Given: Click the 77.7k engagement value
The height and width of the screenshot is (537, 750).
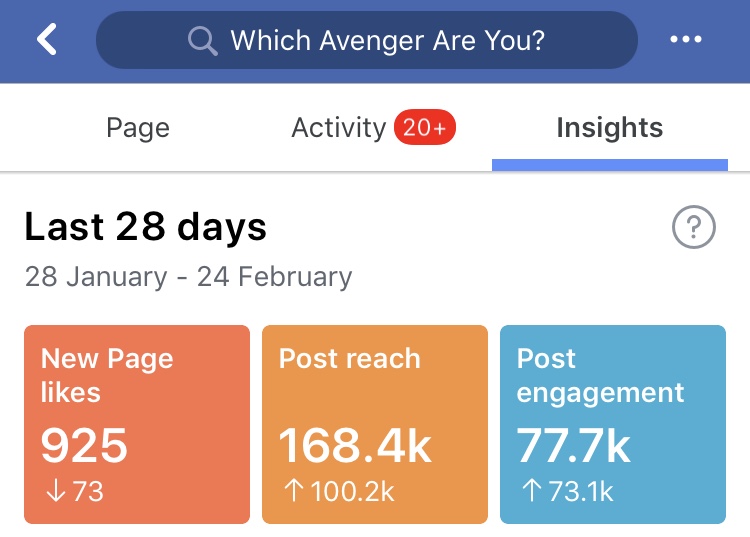Looking at the screenshot, I should coord(574,447).
